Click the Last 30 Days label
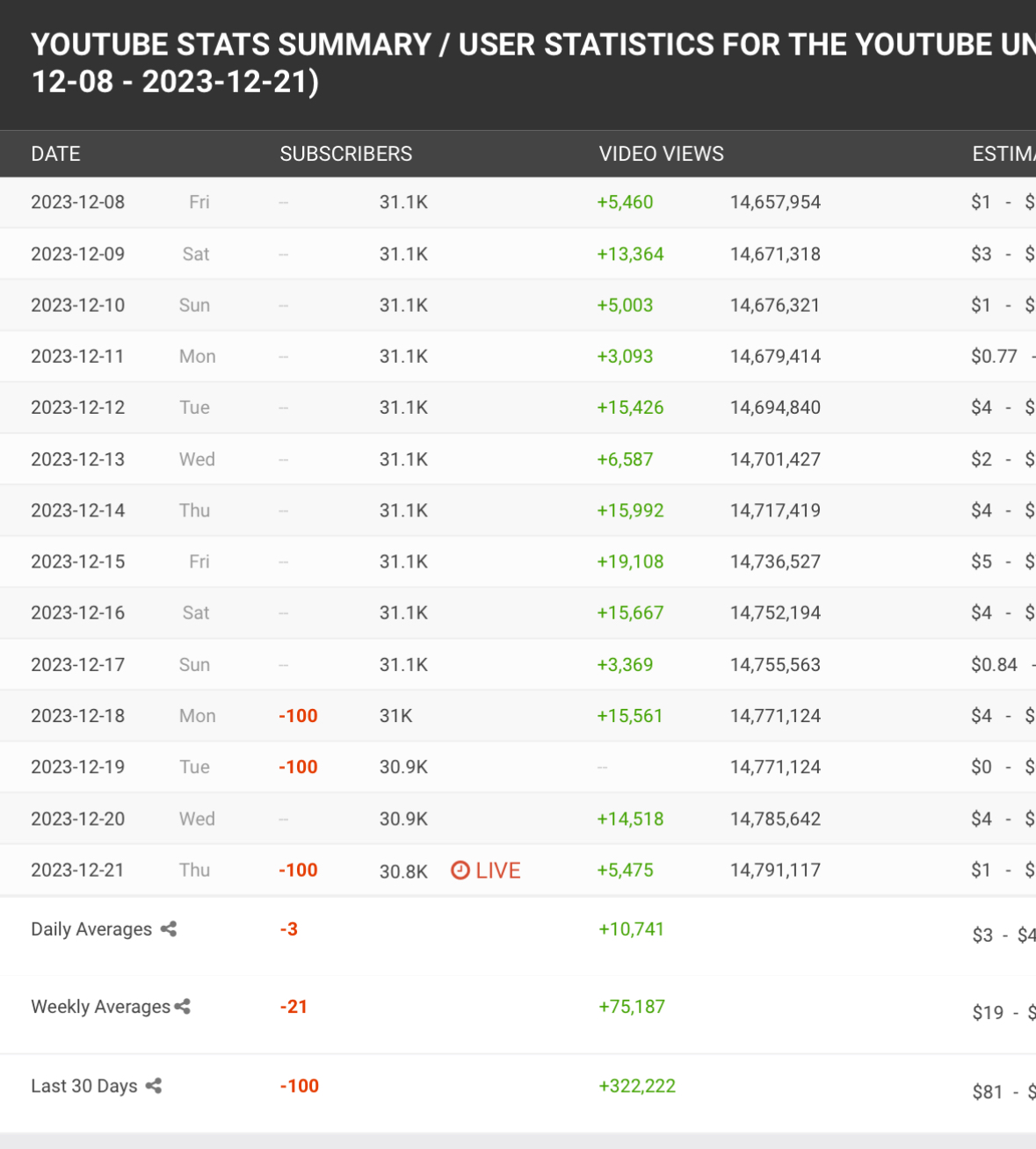Viewport: 1036px width, 1149px height. (x=84, y=1086)
